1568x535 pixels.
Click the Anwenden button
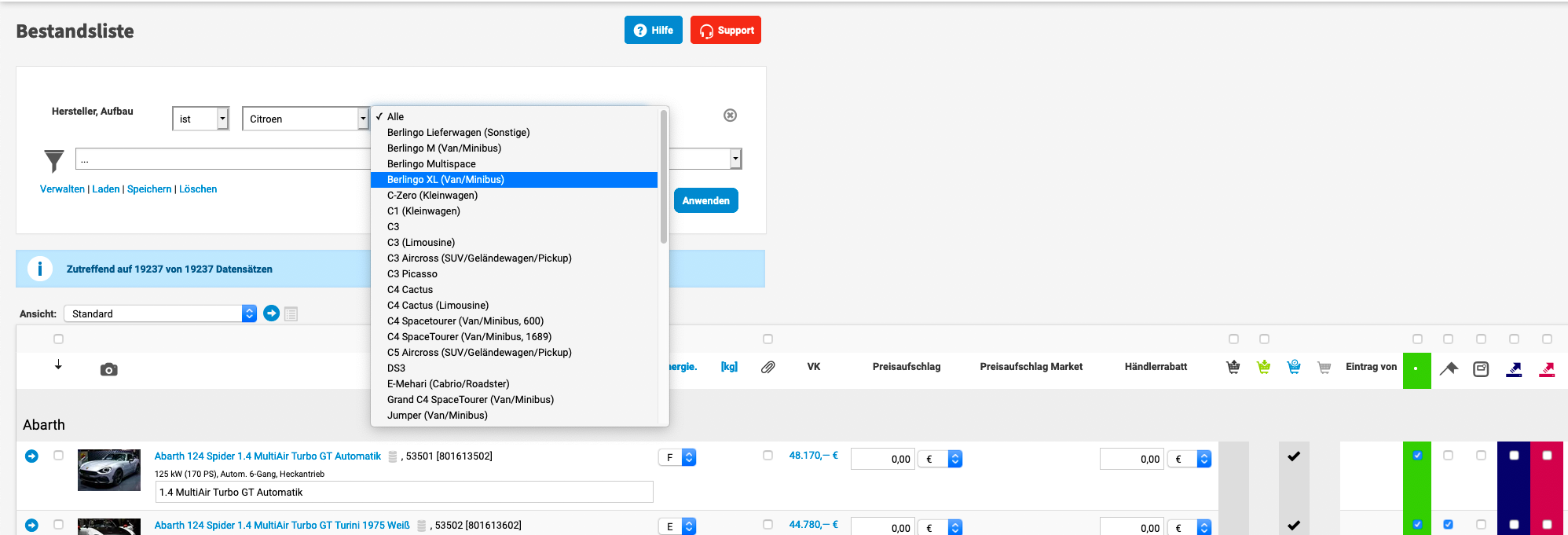click(x=705, y=200)
